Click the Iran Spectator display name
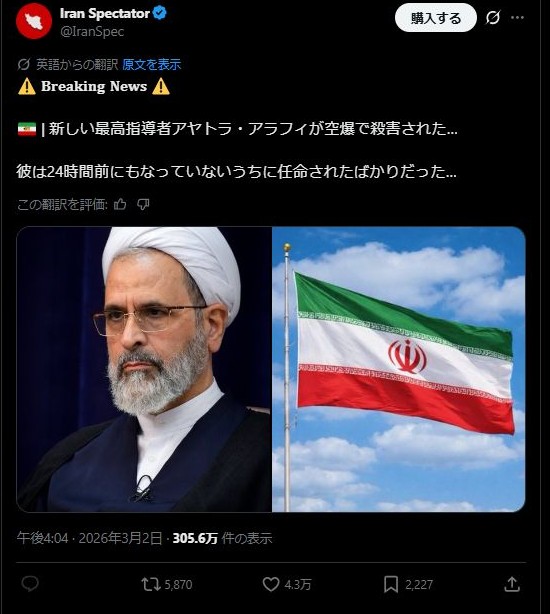The height and width of the screenshot is (614, 550). point(105,13)
